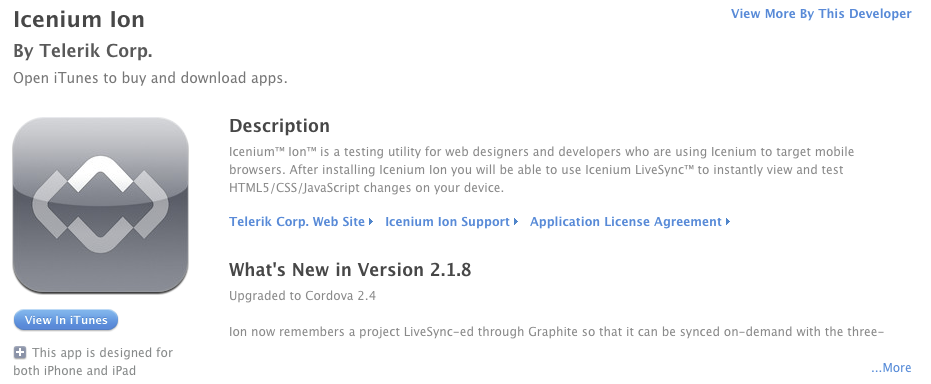Click the Description heading

coord(279,126)
